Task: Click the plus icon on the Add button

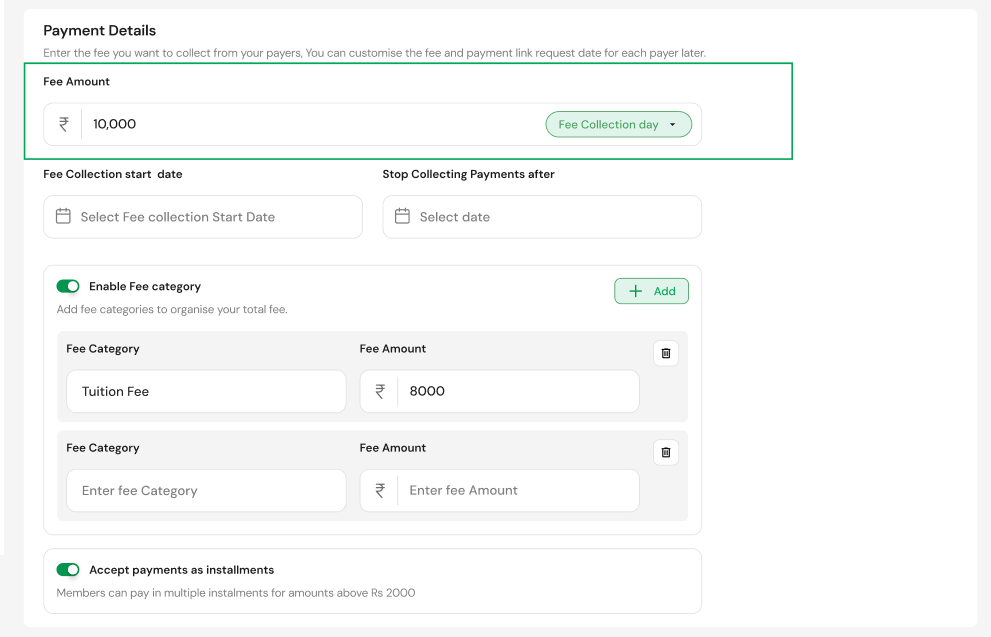Action: coord(637,290)
